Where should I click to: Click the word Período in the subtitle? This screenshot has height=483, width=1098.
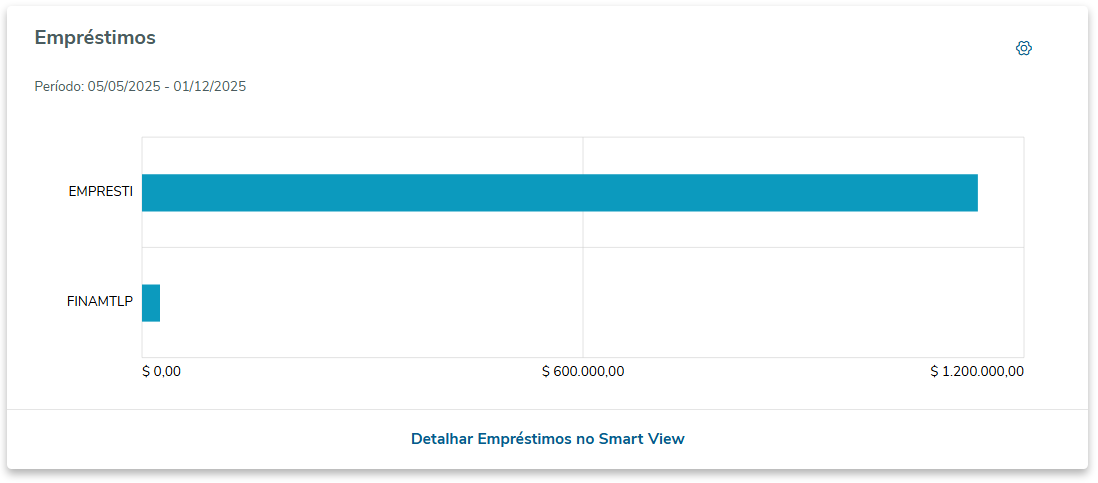coord(58,87)
